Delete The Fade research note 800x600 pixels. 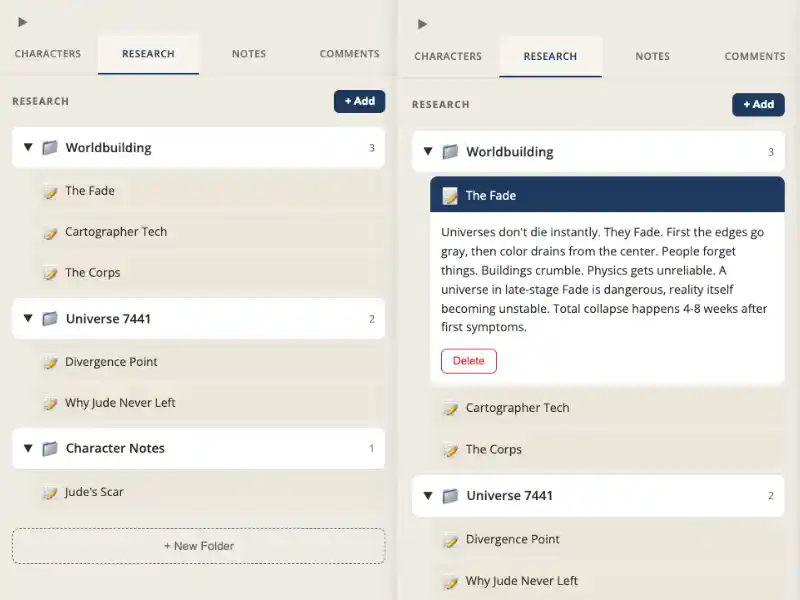[468, 361]
